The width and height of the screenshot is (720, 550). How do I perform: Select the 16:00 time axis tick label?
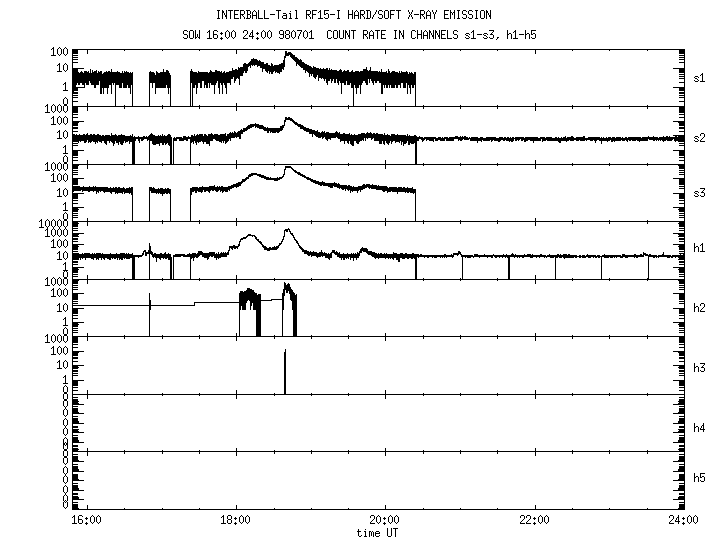click(x=86, y=520)
